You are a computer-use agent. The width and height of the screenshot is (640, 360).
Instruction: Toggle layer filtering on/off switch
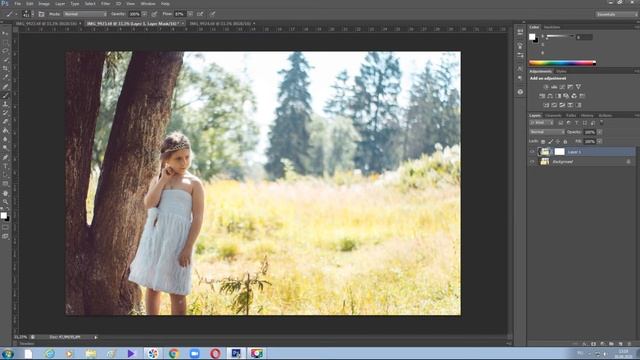[x=602, y=122]
